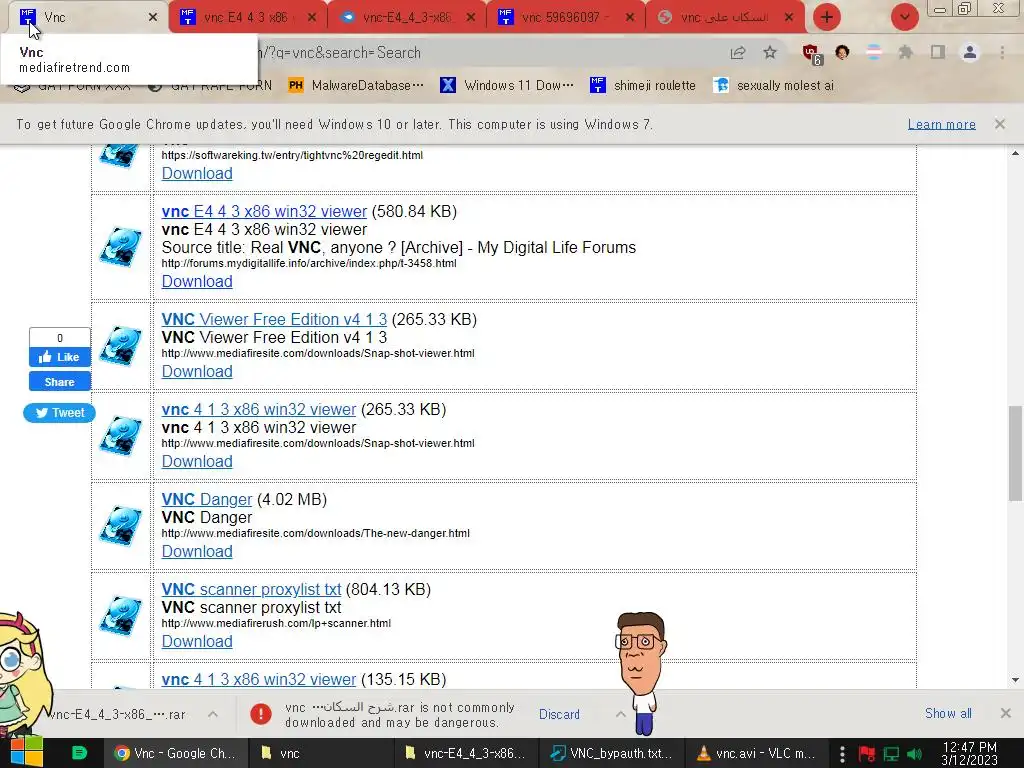Open the uBlock Origin extension icon

pos(811,53)
